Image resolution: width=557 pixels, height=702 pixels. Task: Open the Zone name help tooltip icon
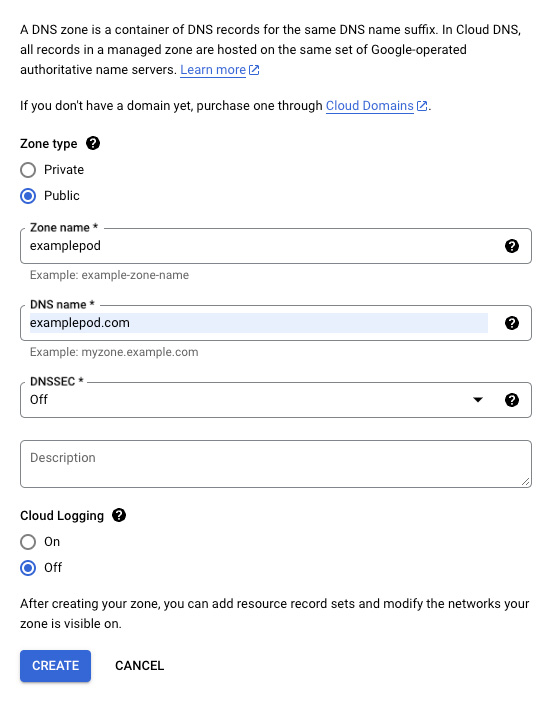click(512, 246)
